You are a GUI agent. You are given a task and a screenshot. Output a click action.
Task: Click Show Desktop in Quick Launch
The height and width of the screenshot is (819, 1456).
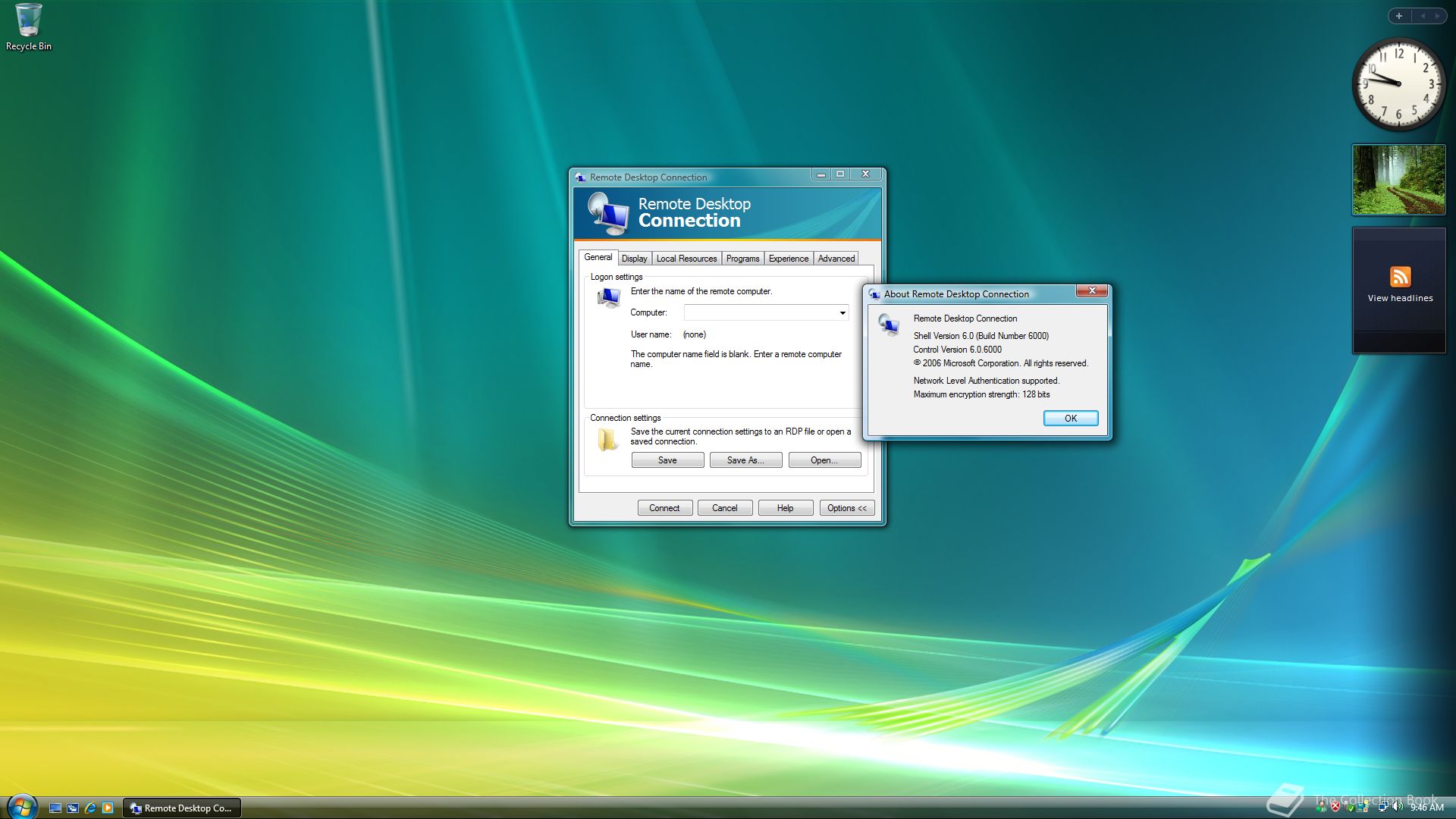pos(55,808)
